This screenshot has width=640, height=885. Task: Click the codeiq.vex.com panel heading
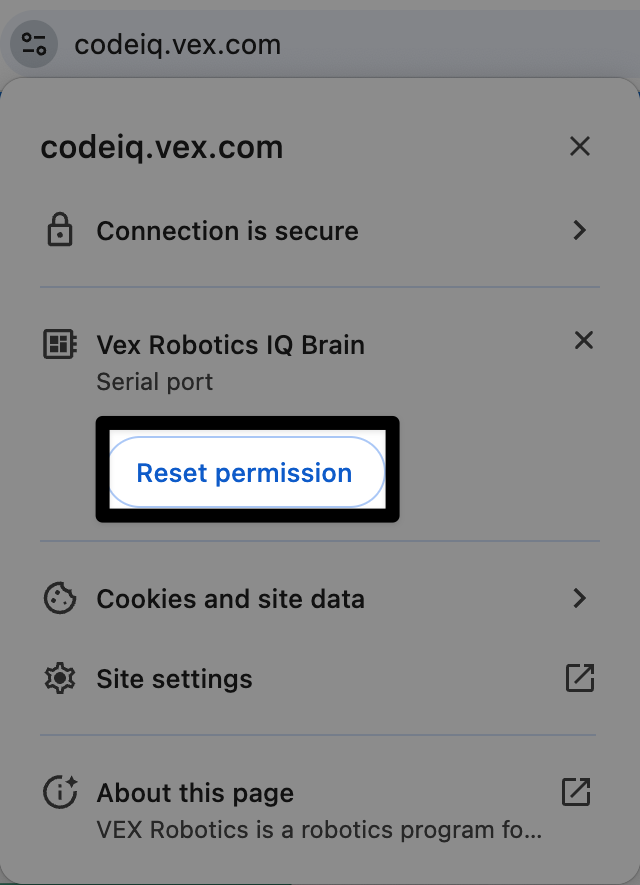(x=162, y=146)
